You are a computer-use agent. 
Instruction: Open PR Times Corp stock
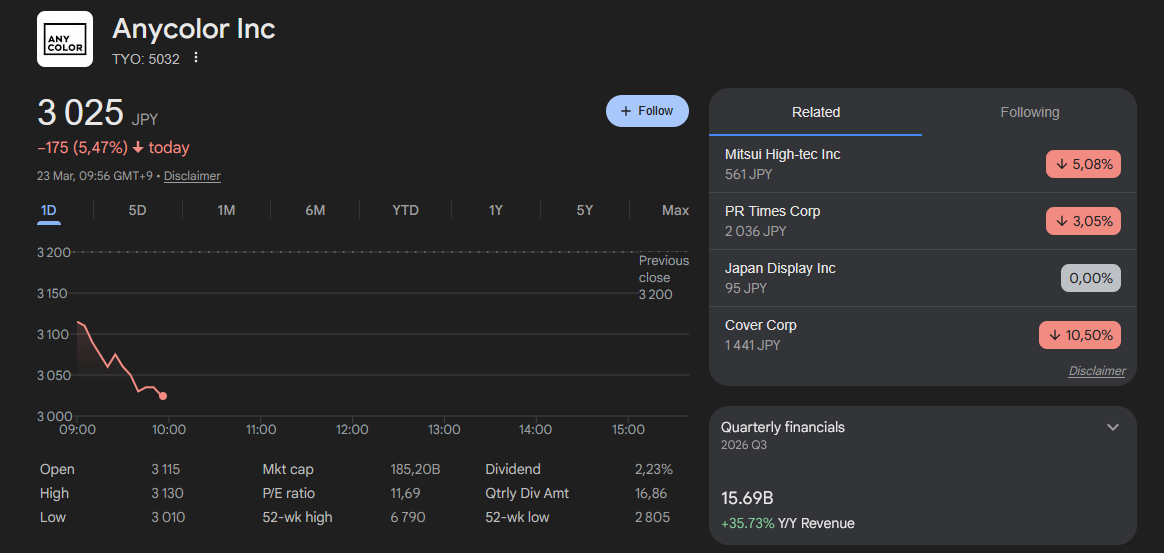tap(923, 221)
